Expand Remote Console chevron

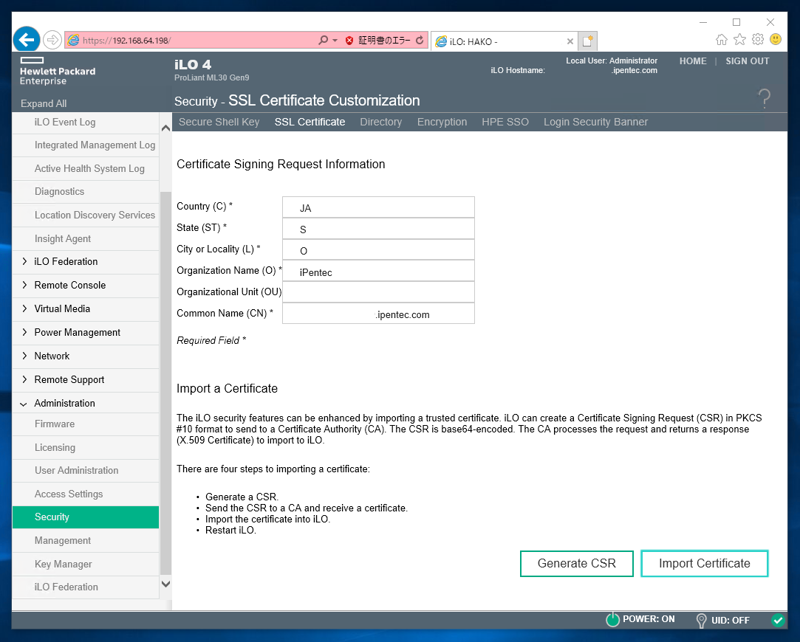[x=24, y=285]
